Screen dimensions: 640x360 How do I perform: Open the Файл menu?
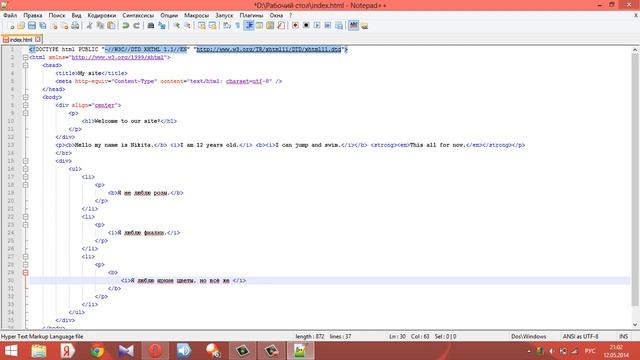[x=10, y=15]
